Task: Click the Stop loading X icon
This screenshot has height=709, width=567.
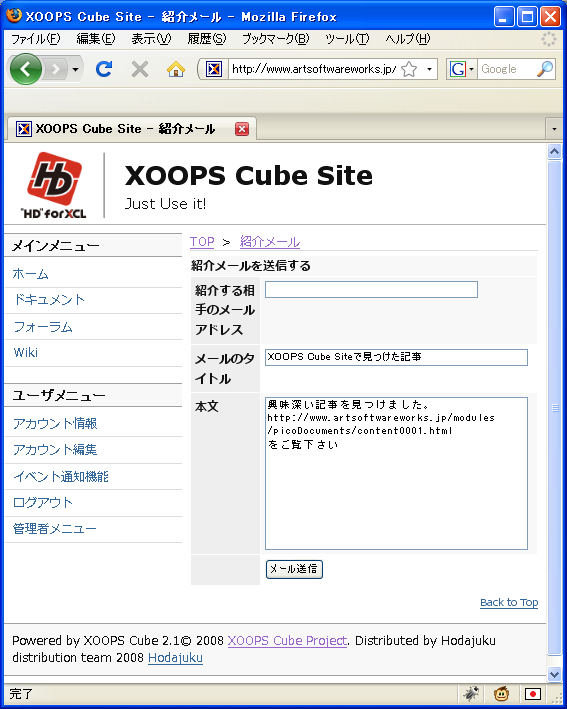Action: [140, 69]
